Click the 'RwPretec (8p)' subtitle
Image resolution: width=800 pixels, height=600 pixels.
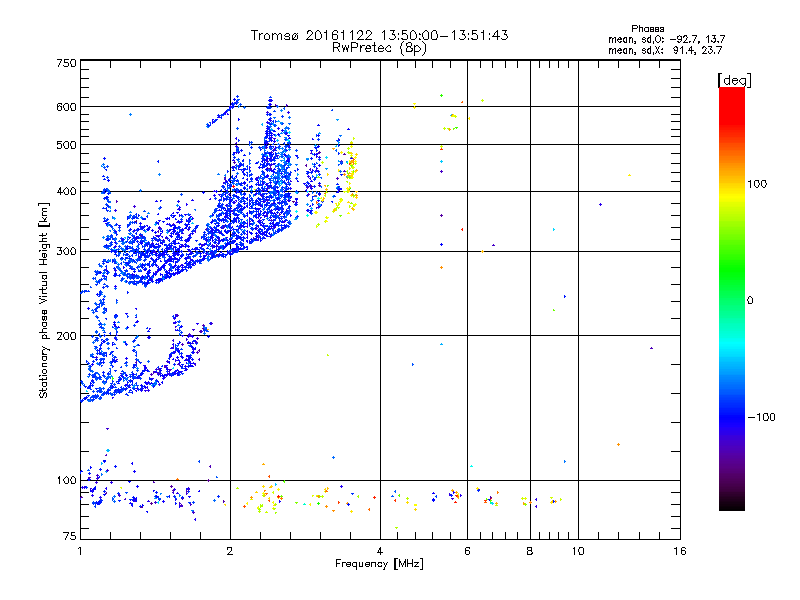(x=379, y=48)
